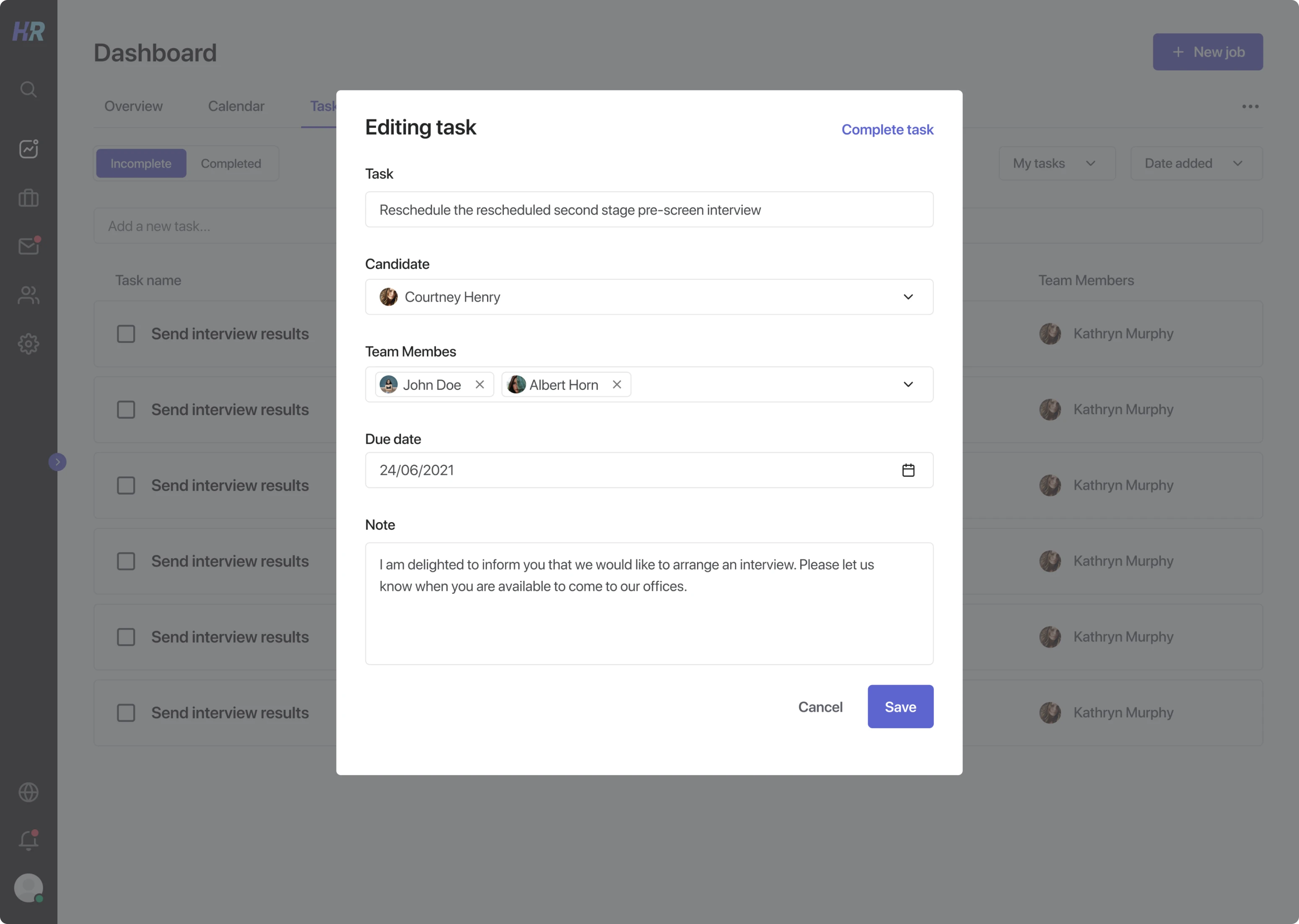The image size is (1299, 924).
Task: Expand the Team Members dropdown arrow
Action: 908,385
